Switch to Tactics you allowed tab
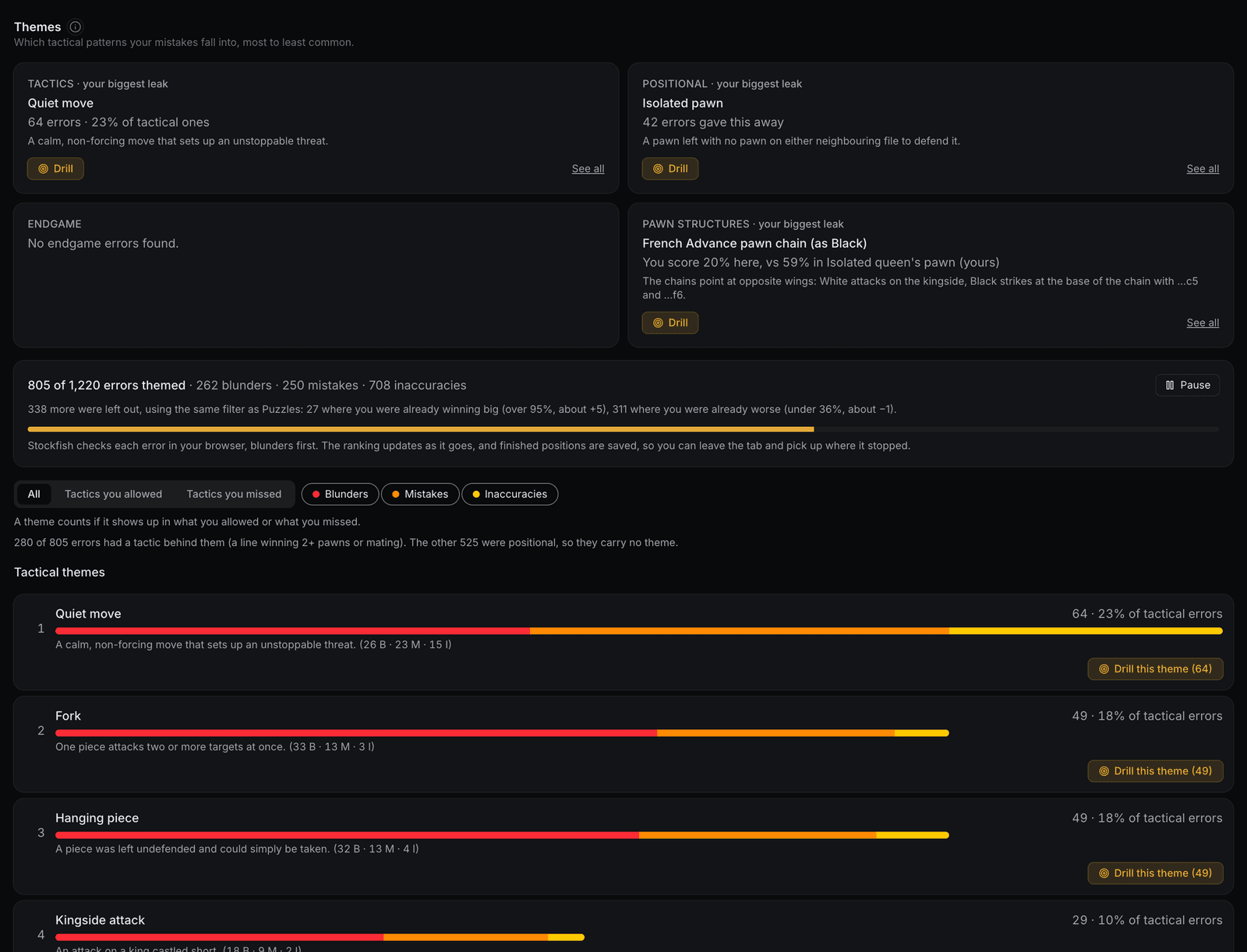This screenshot has width=1247, height=952. click(x=114, y=495)
